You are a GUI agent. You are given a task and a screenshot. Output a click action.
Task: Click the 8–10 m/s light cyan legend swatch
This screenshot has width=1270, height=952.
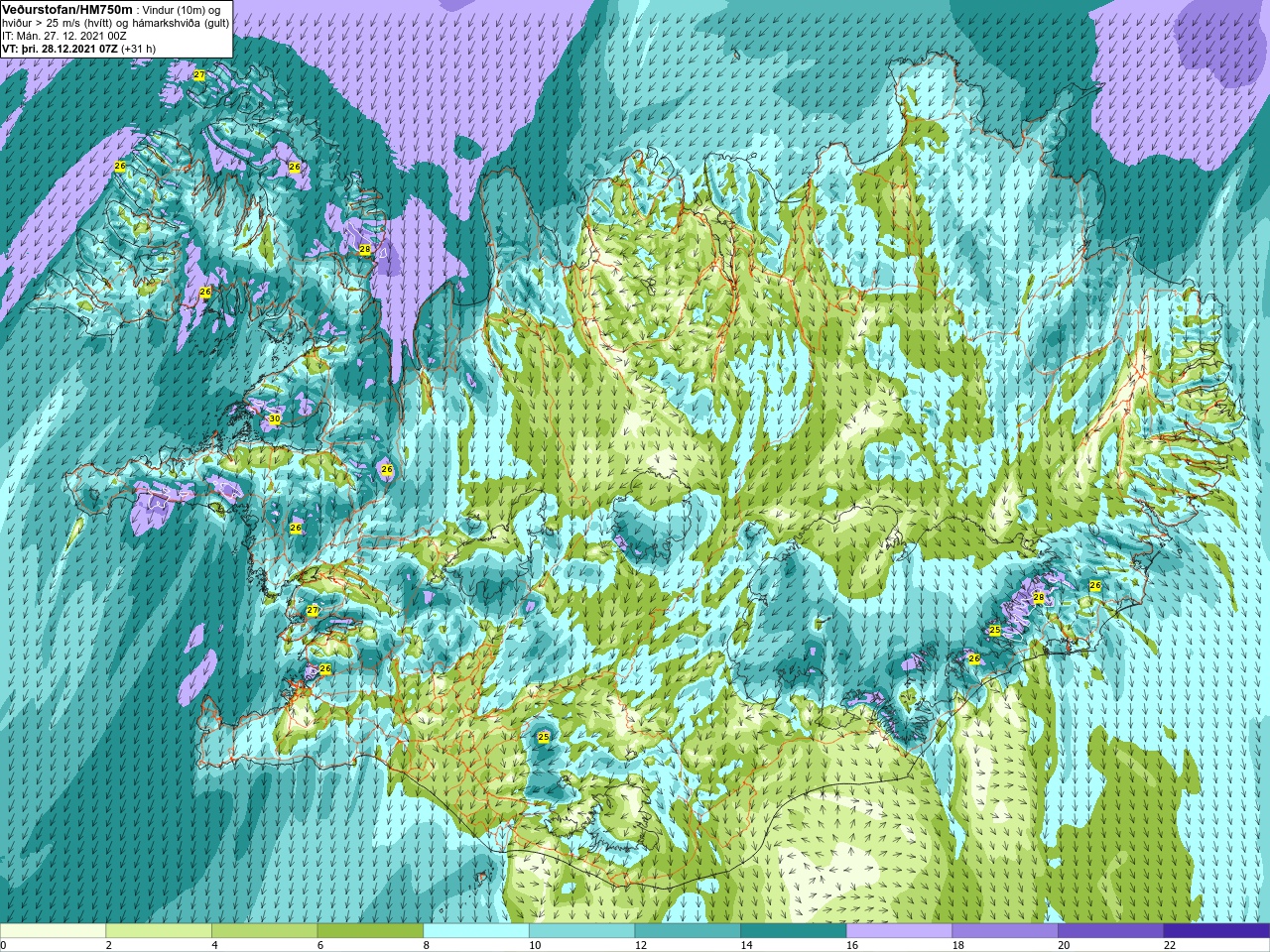tap(476, 930)
